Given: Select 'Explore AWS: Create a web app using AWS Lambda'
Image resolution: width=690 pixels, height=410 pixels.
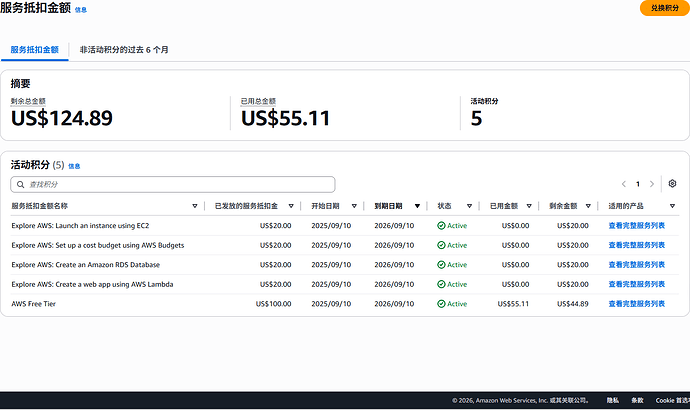Looking at the screenshot, I should tap(92, 284).
